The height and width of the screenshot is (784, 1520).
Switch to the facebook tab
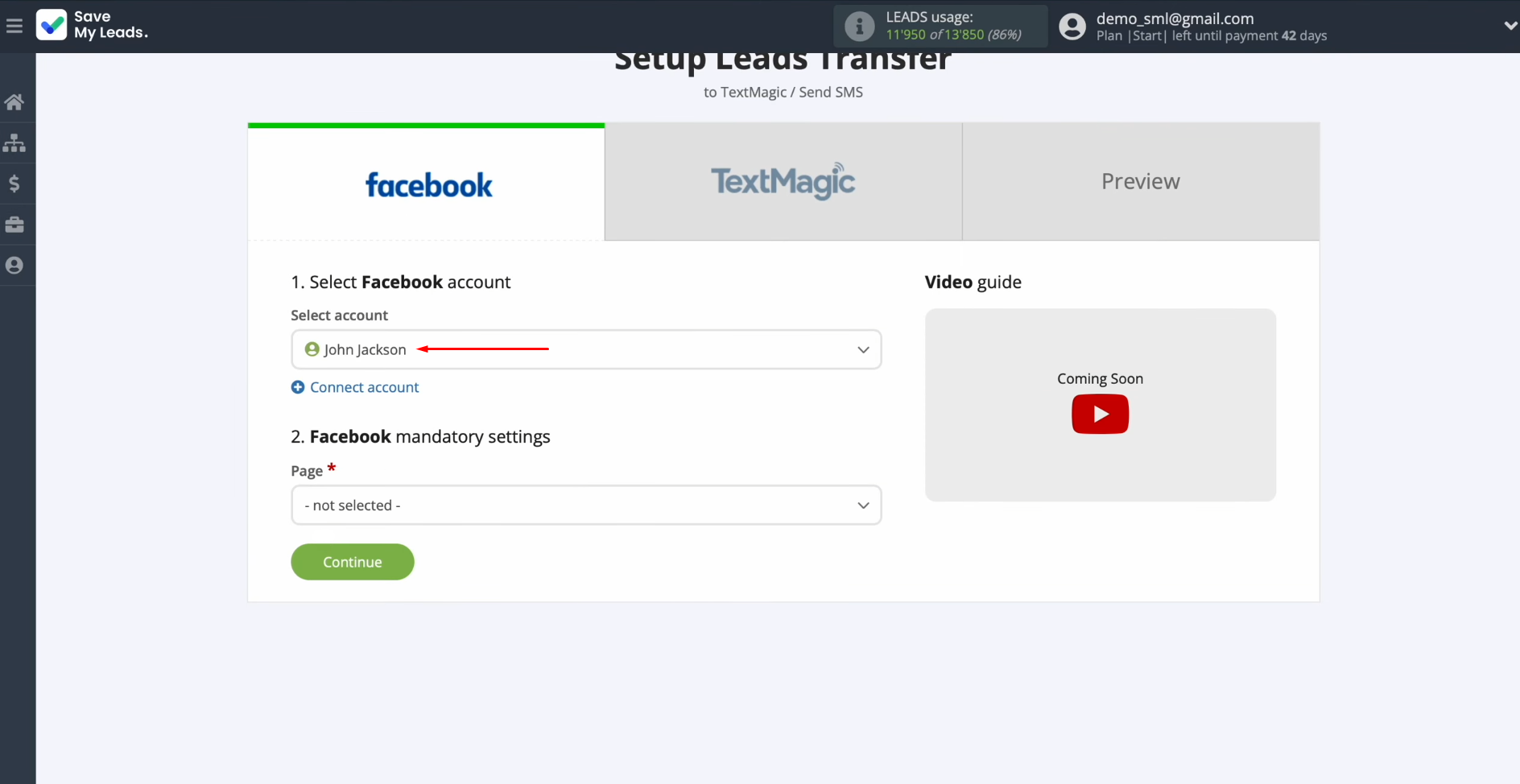[x=426, y=182]
